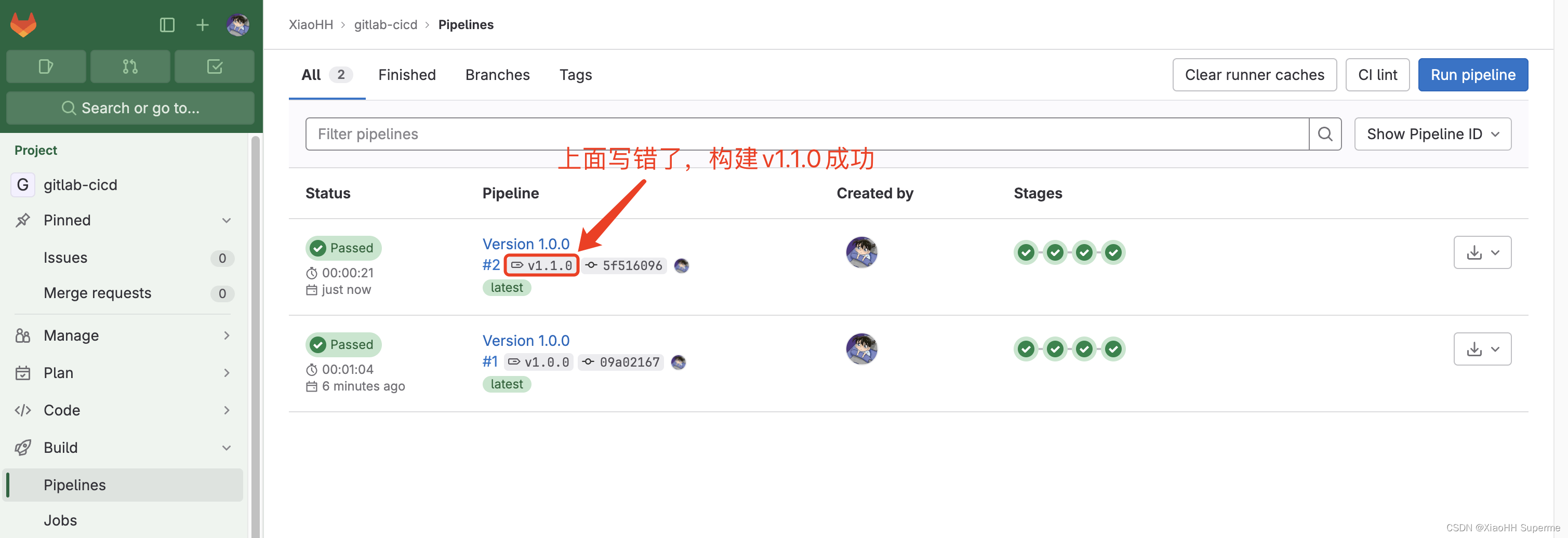Click committer avatar next to 5f516096

click(x=681, y=265)
